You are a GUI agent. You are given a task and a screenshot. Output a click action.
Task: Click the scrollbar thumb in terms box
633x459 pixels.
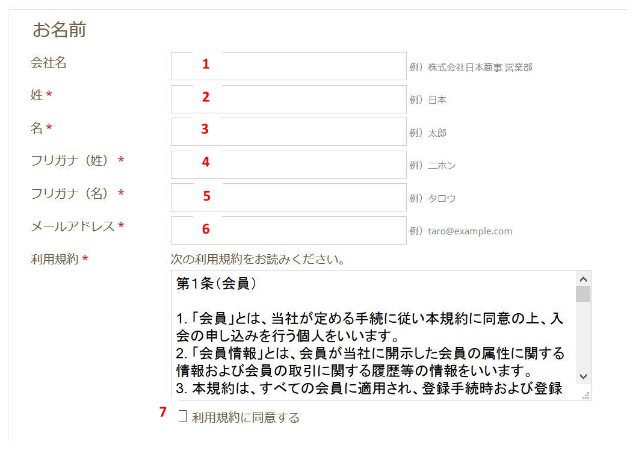[x=583, y=294]
